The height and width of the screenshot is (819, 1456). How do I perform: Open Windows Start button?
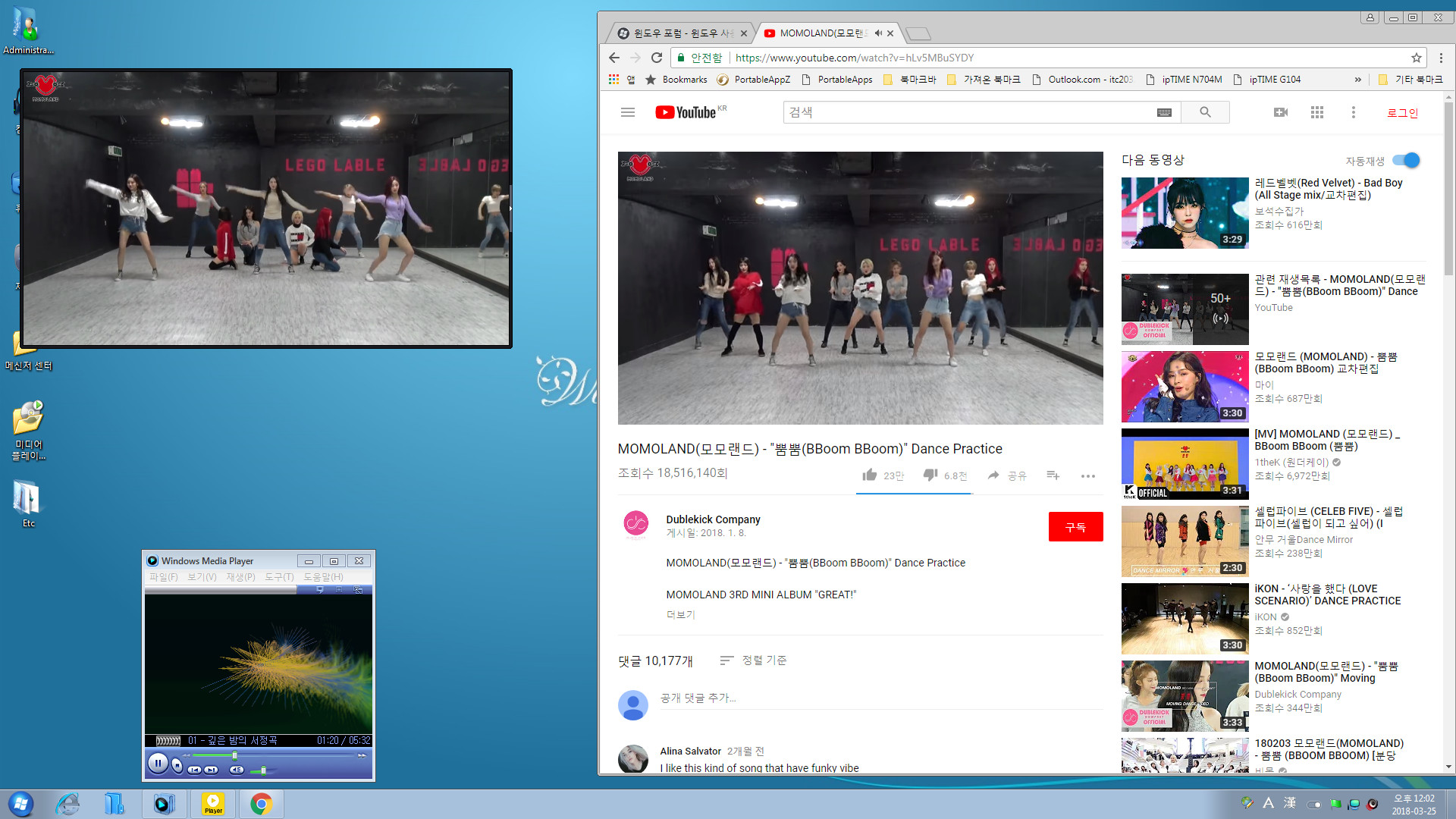click(x=20, y=804)
